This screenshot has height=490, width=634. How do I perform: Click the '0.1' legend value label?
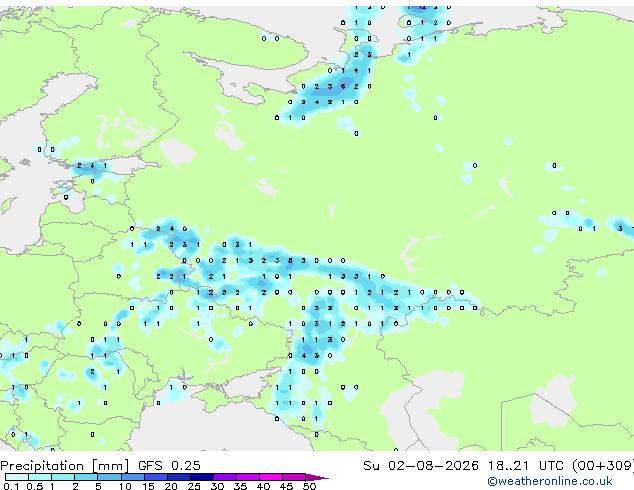click(12, 486)
